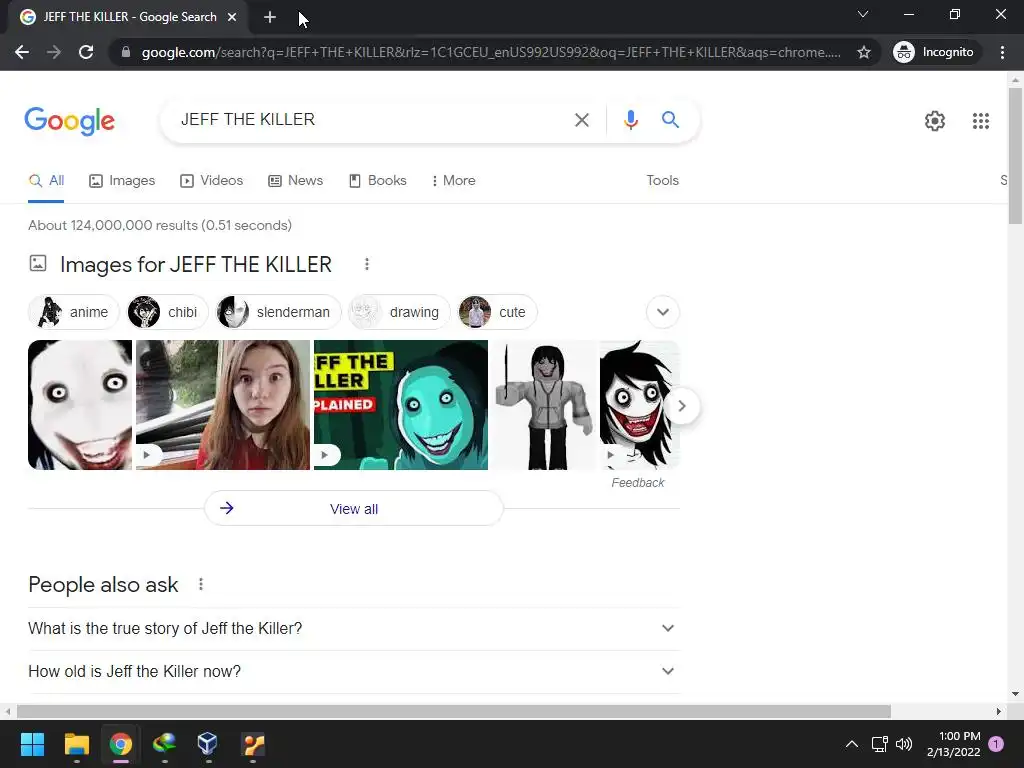Open the tab search chevron in the title bar
The width and height of the screenshot is (1024, 768).
863,14
